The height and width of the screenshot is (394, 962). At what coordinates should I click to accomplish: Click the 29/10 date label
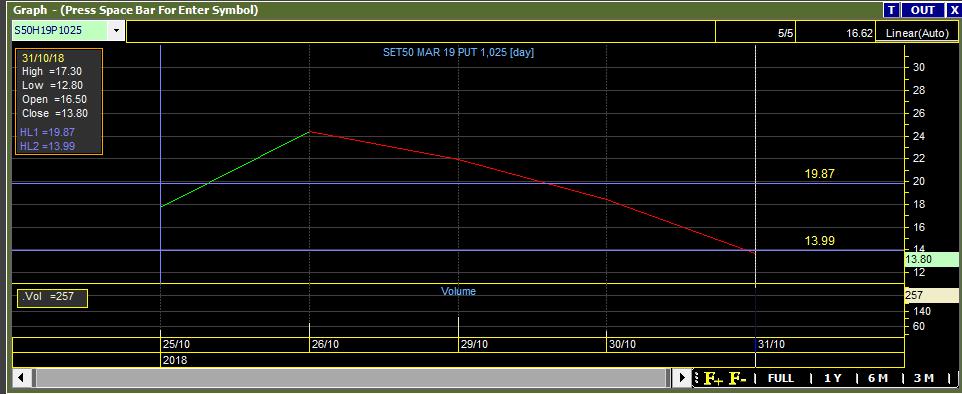pos(474,344)
